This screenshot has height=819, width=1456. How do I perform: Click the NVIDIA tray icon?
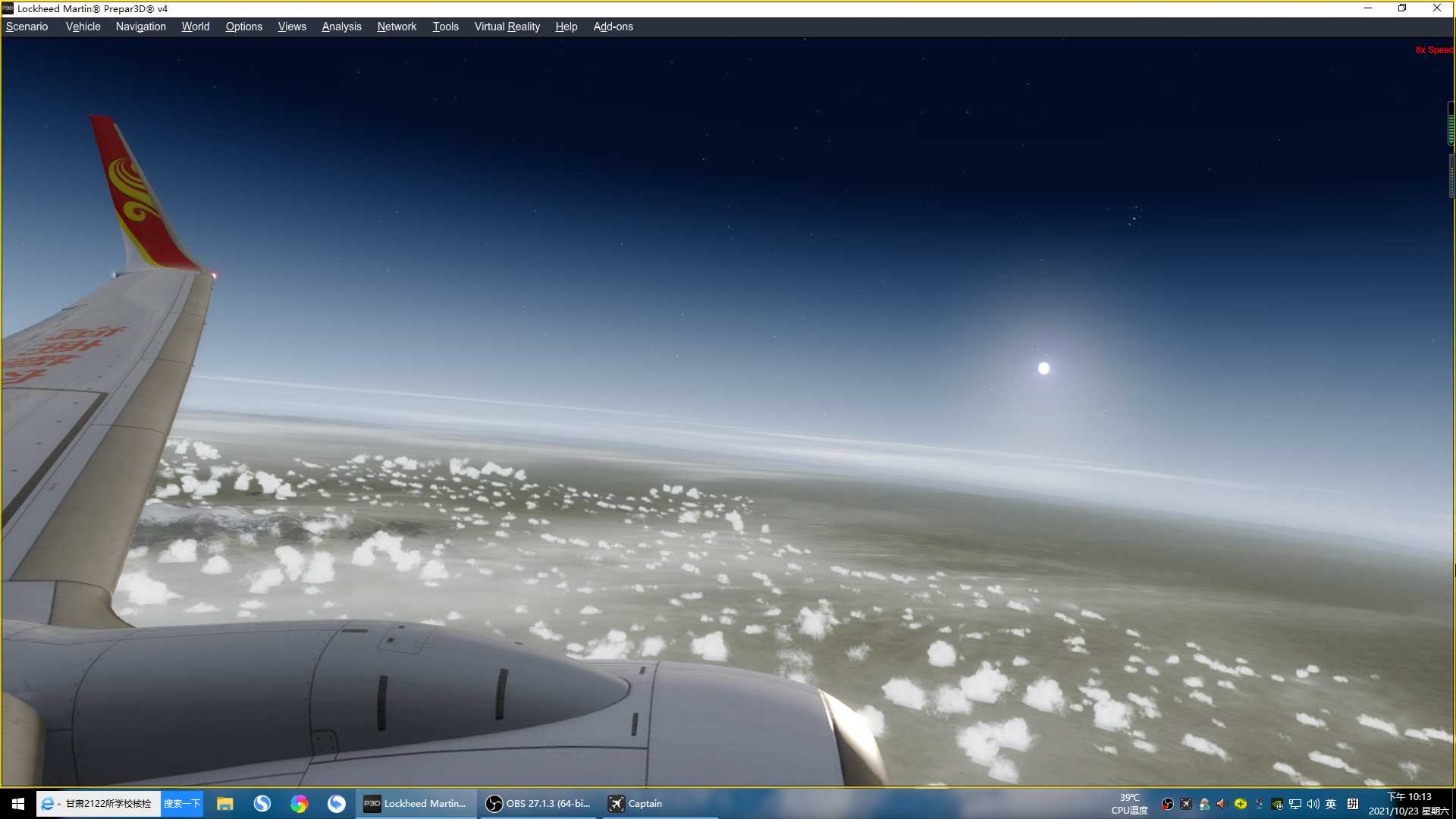1277,804
